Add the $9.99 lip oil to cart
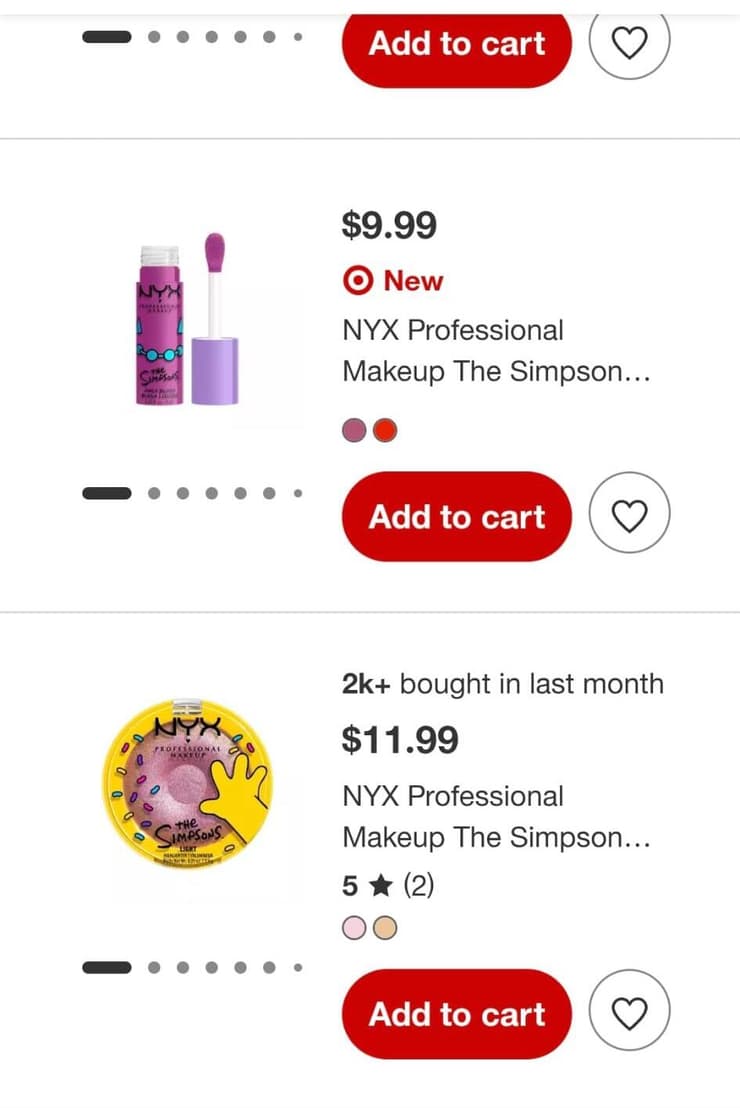Screen dimensions: 740x1108 [456, 516]
